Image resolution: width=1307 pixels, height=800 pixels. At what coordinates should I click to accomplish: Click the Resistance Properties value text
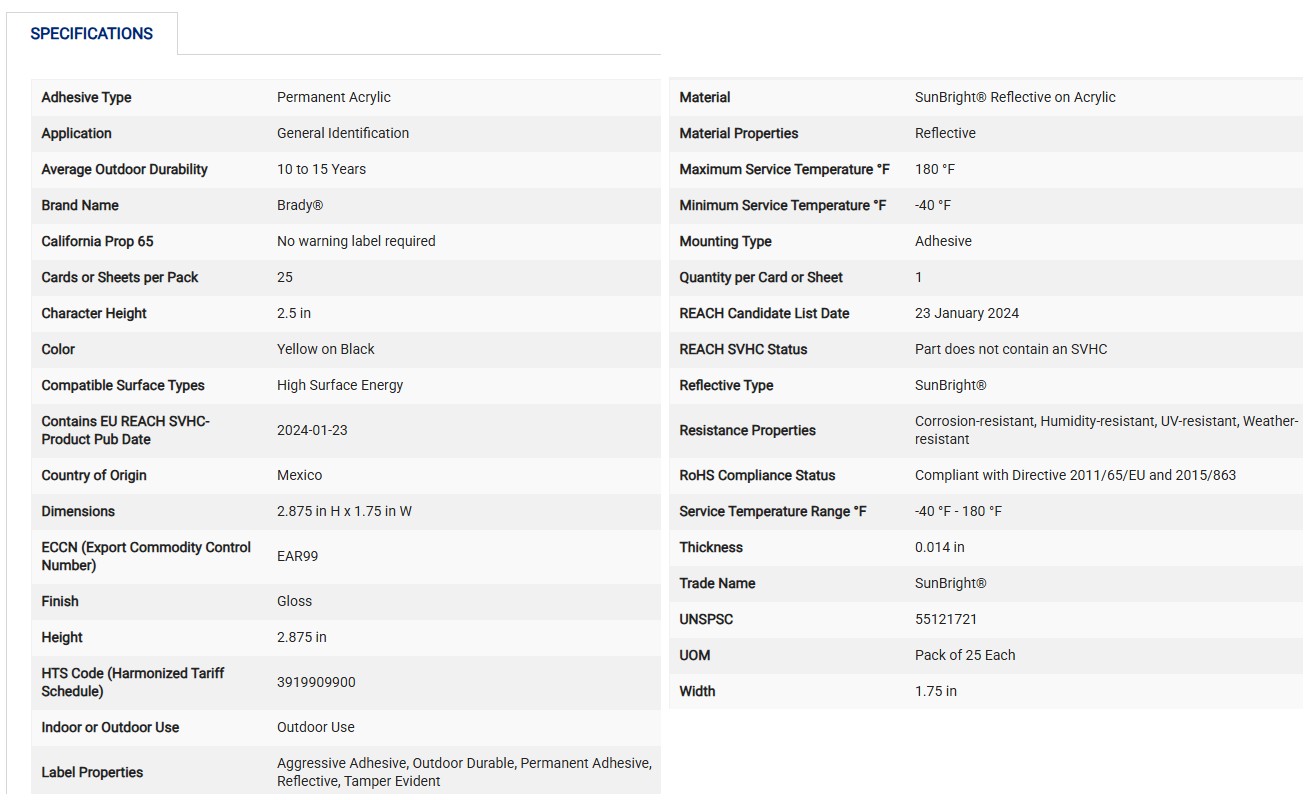(1106, 430)
